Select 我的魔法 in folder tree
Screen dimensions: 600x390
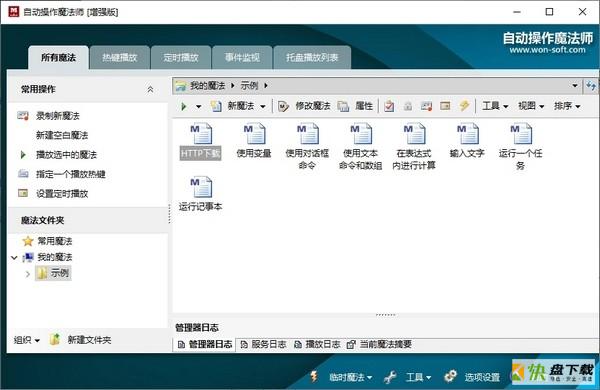point(55,257)
